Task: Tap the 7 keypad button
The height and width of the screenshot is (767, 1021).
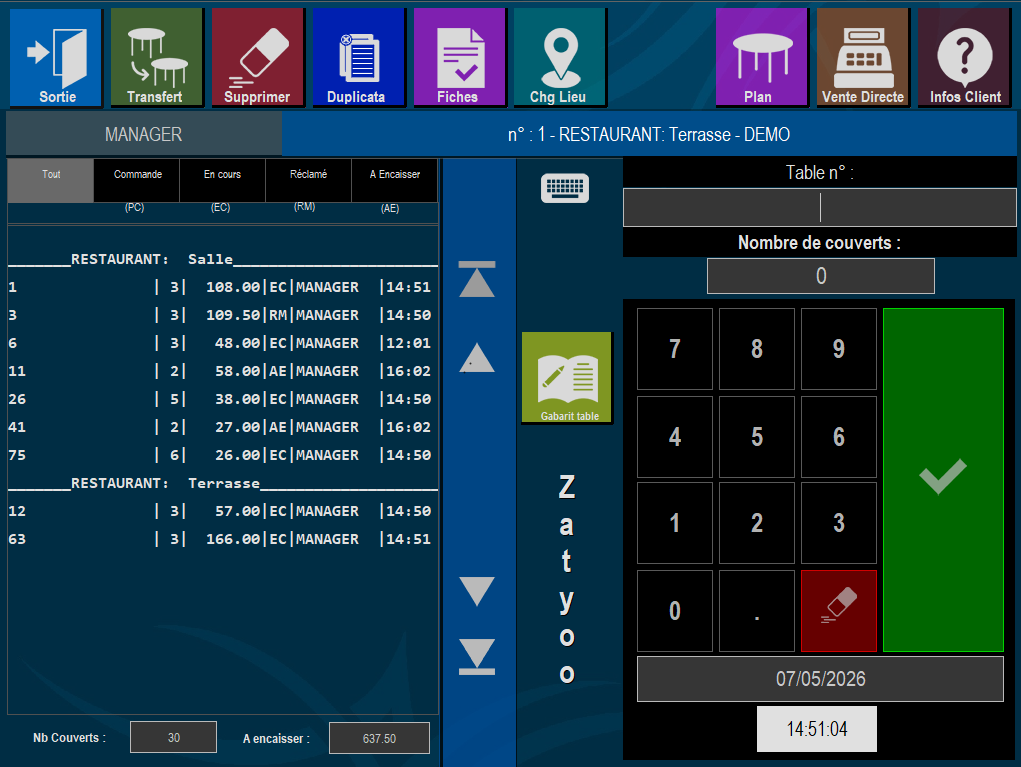Action: (675, 349)
